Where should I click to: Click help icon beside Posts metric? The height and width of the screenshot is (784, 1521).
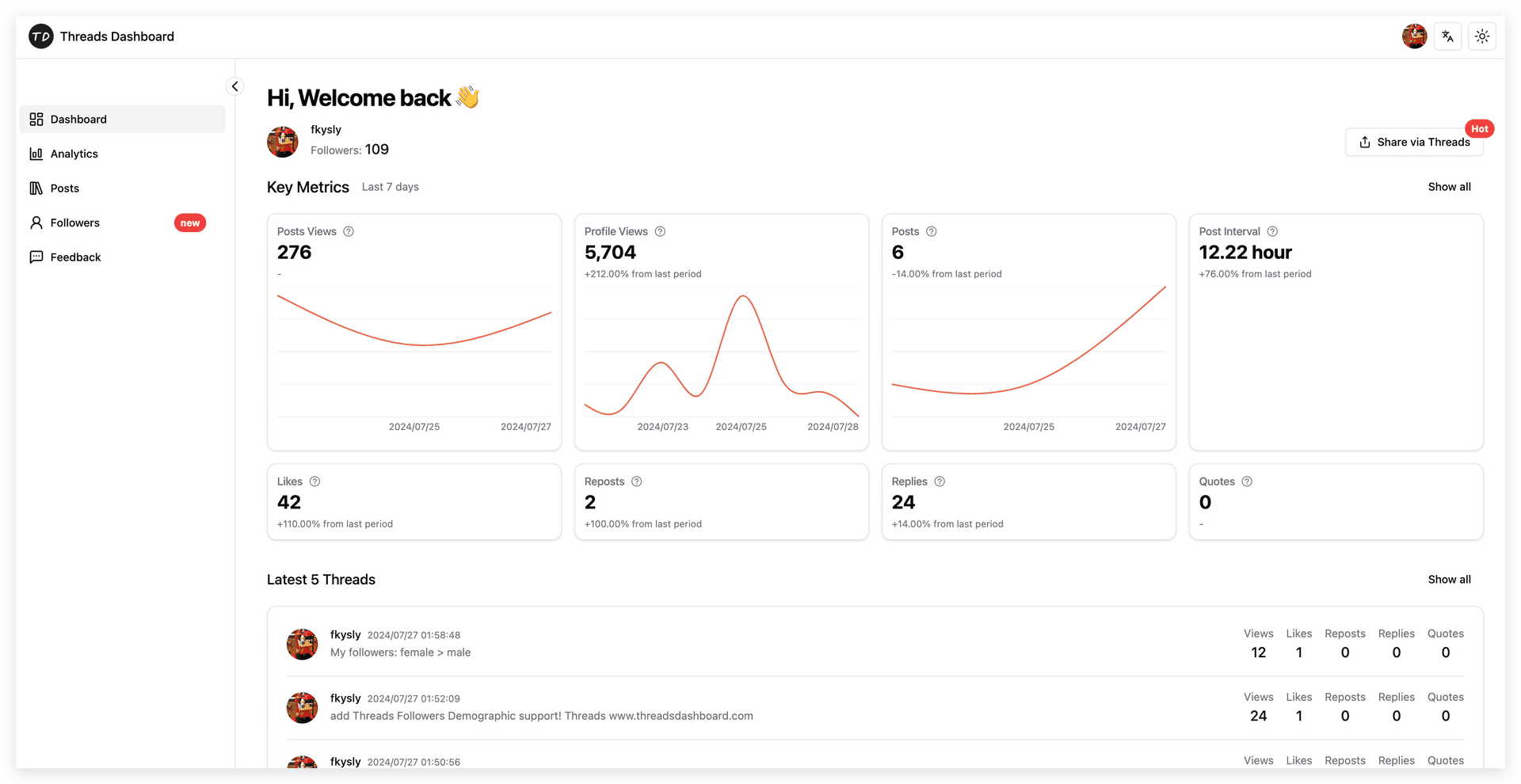932,231
